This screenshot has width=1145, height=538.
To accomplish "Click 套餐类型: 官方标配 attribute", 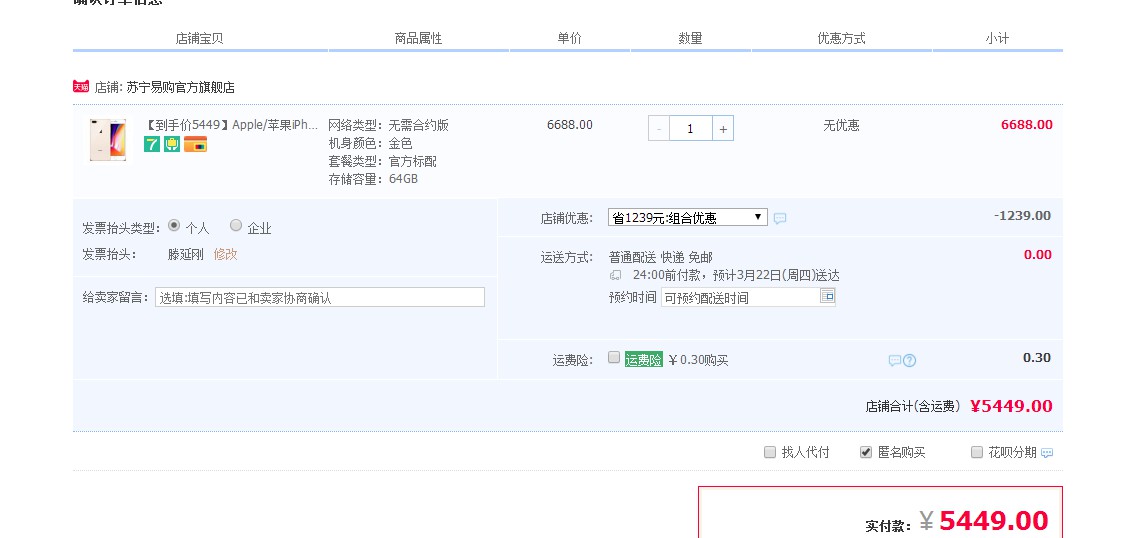I will (x=383, y=161).
